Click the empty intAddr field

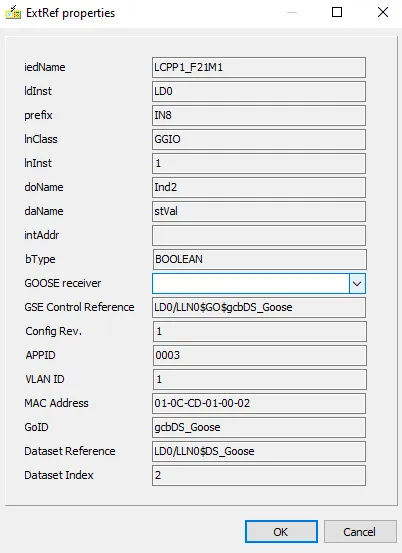(259, 235)
